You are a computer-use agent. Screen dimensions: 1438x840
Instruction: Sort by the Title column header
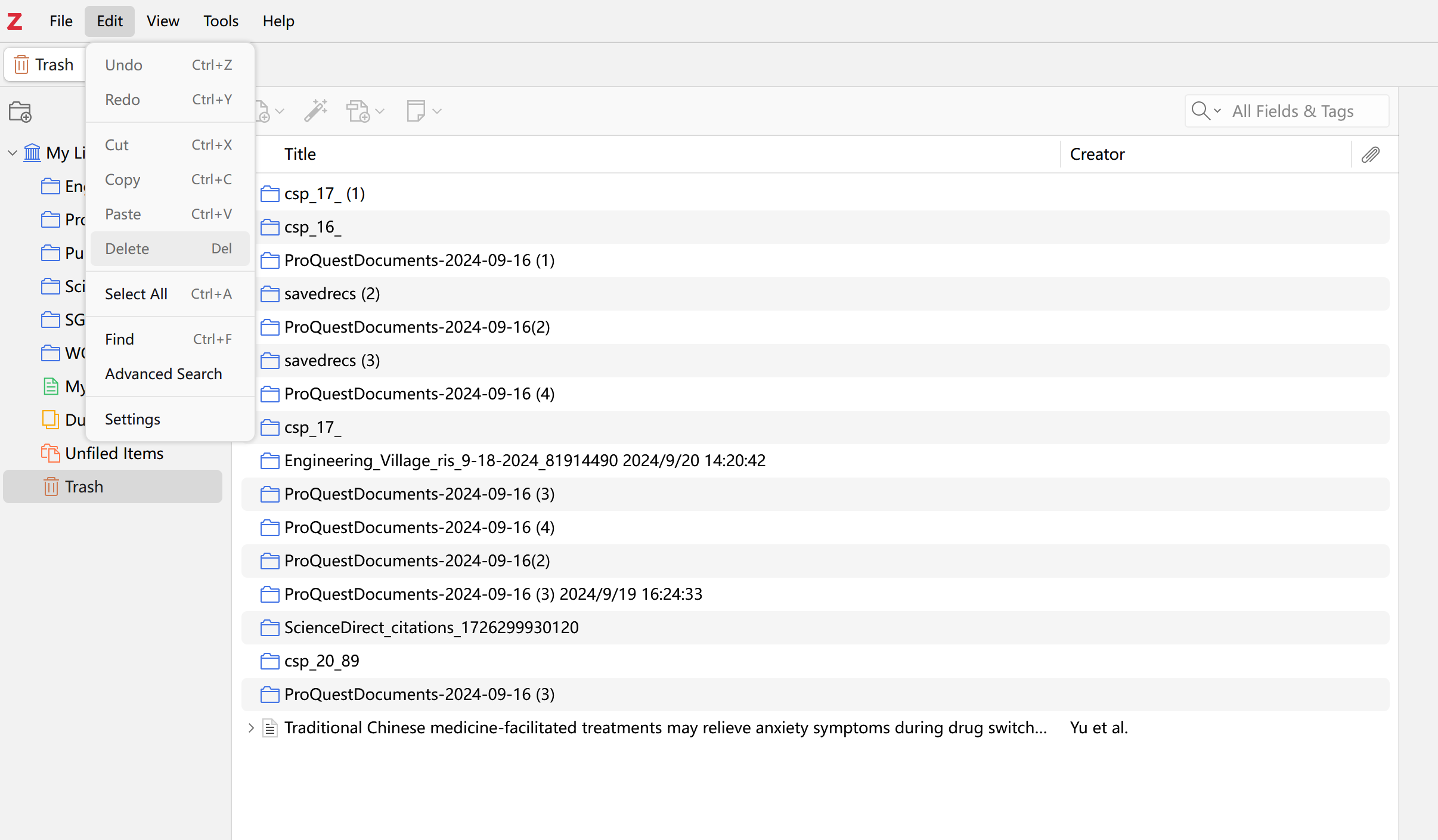click(x=658, y=154)
